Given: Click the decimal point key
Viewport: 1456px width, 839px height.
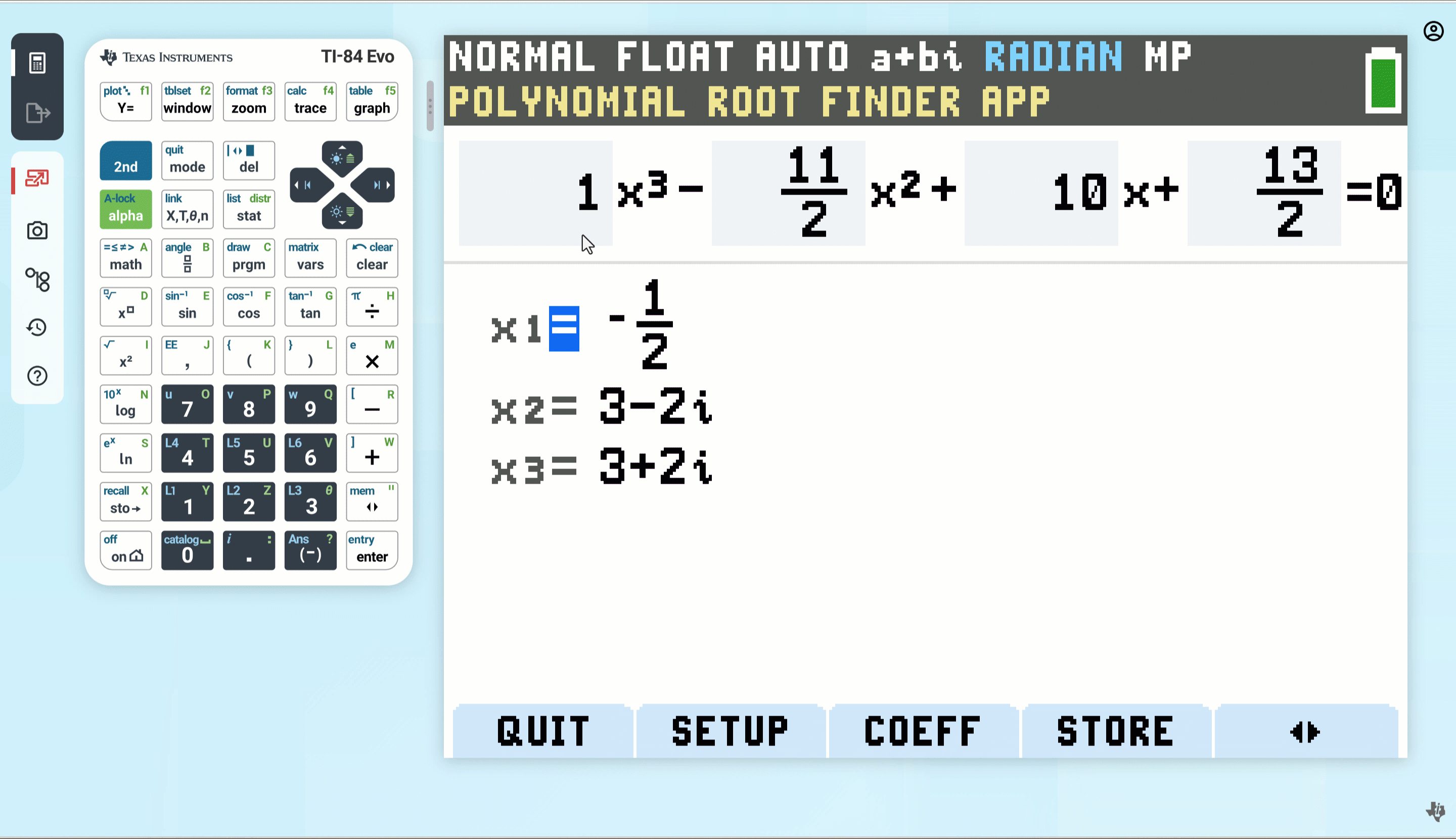Looking at the screenshot, I should pyautogui.click(x=248, y=550).
